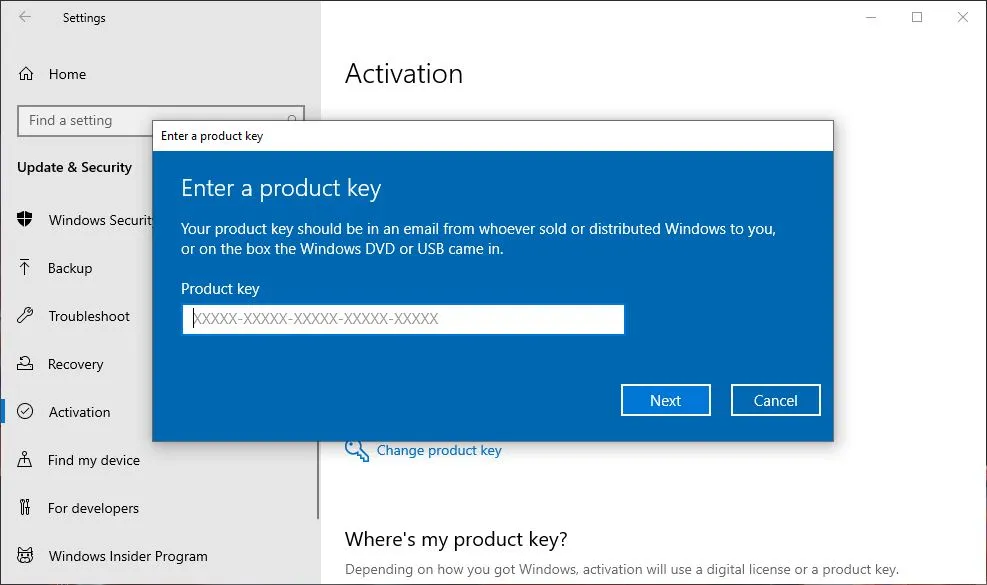The height and width of the screenshot is (585, 987).
Task: Click the Recovery icon in sidebar
Action: pyautogui.click(x=24, y=364)
